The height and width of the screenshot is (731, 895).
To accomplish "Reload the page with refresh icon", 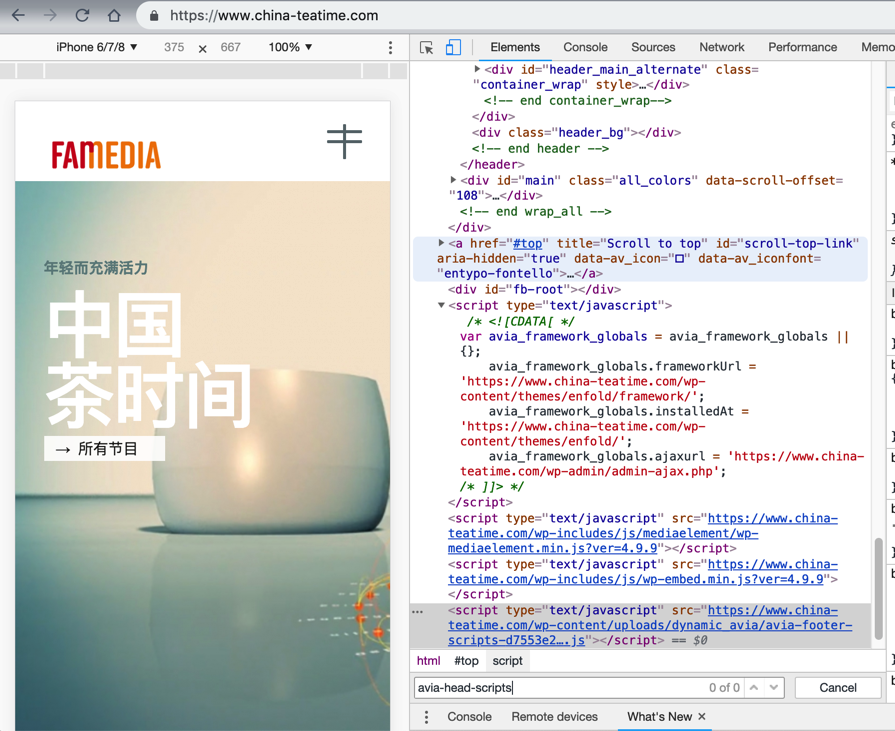I will [82, 16].
